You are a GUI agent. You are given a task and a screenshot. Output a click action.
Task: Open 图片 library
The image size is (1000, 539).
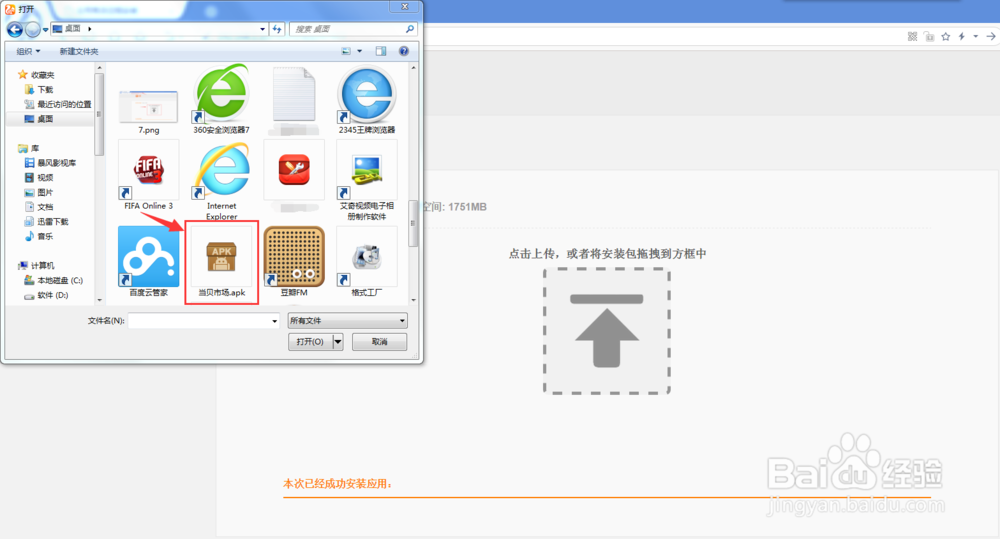(39, 192)
